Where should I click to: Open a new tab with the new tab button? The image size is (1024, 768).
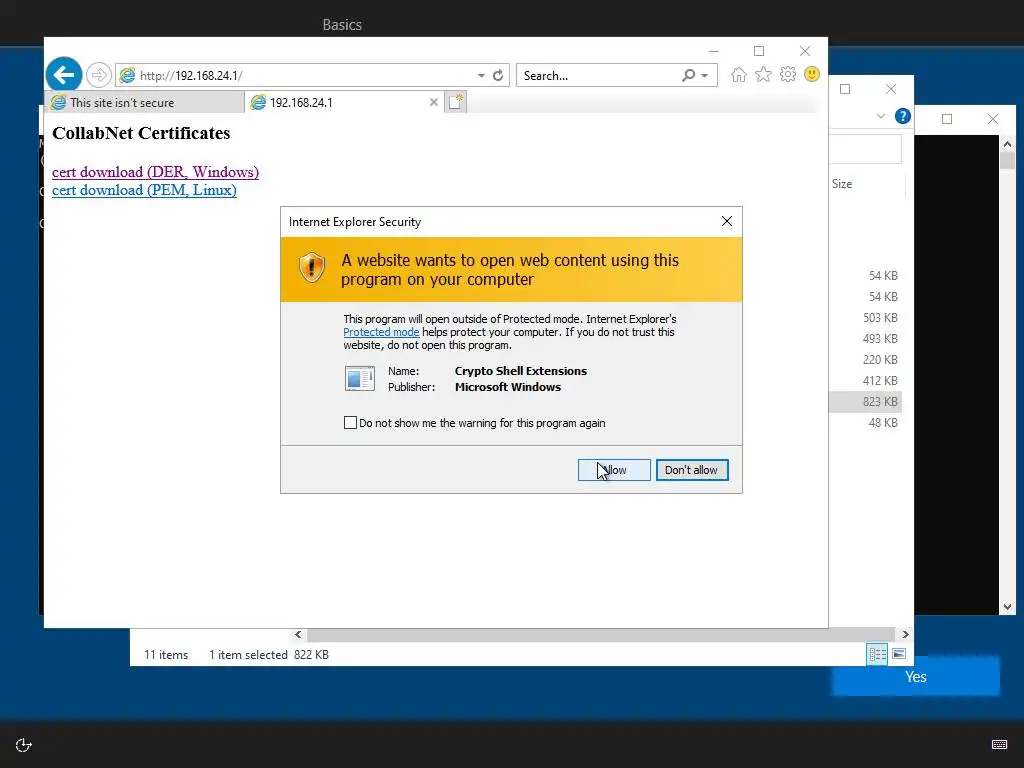tap(455, 102)
